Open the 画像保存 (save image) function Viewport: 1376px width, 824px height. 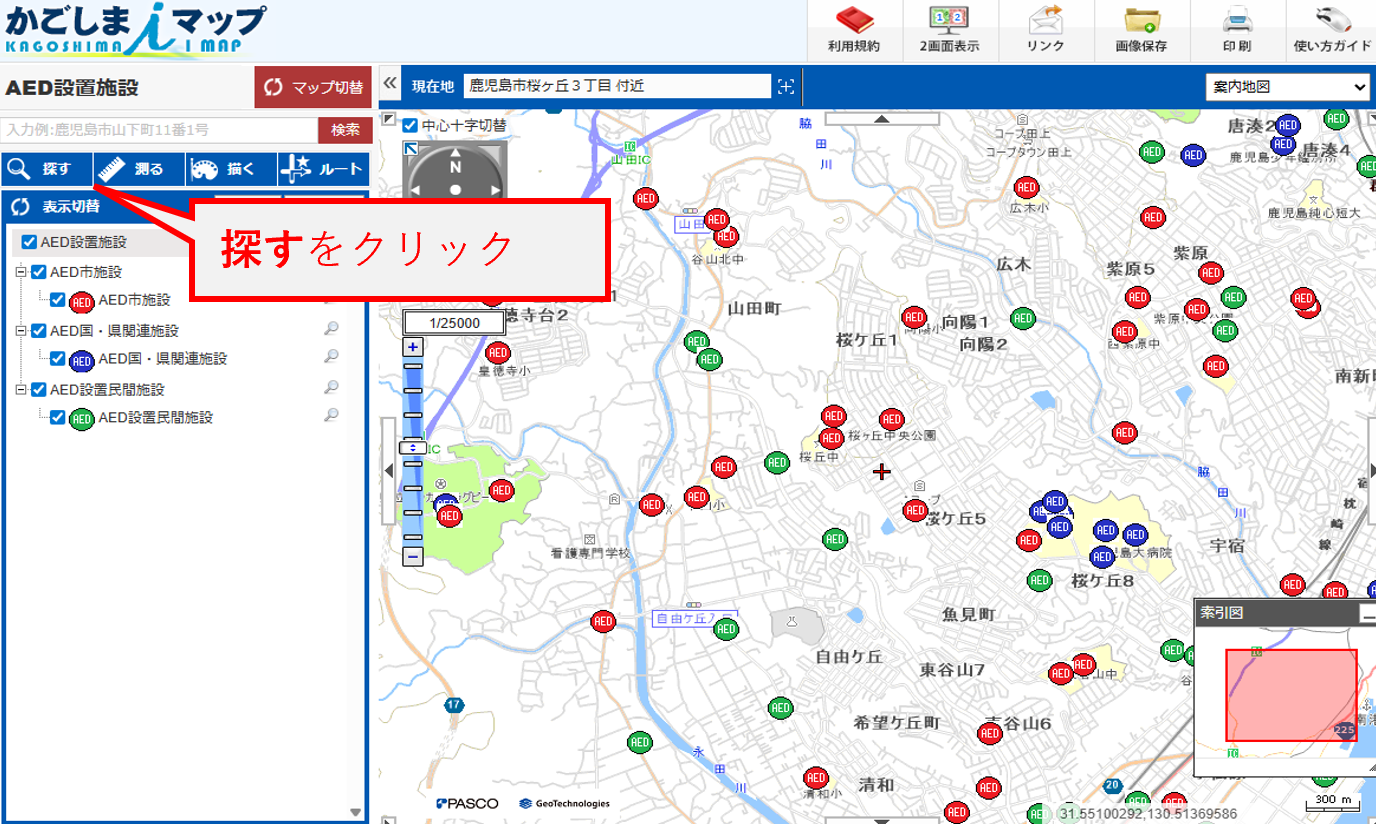tap(1142, 28)
